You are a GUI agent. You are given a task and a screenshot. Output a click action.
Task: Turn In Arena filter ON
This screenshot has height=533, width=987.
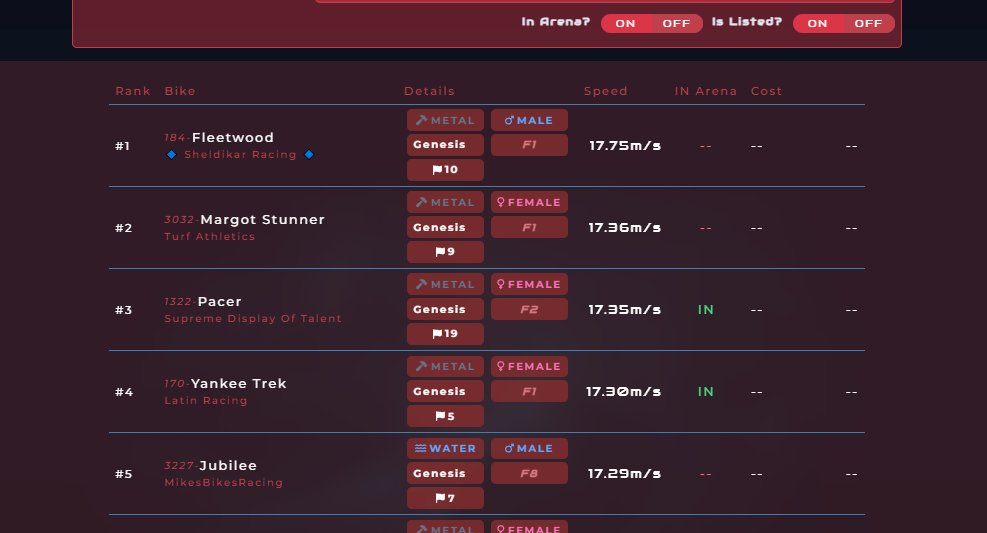click(625, 23)
